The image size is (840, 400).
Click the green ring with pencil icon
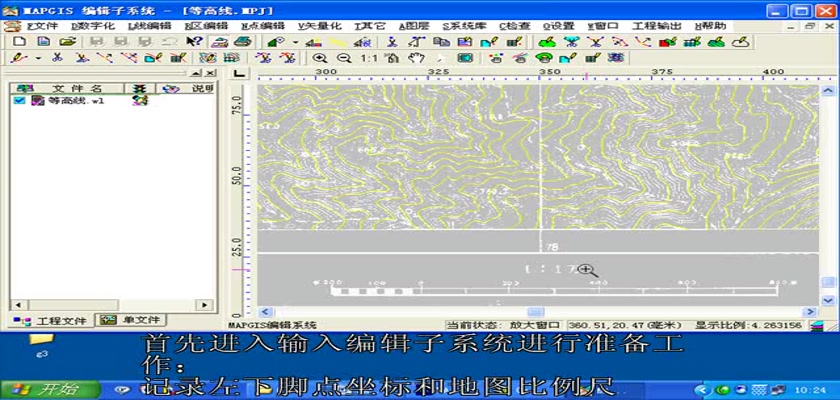click(544, 58)
